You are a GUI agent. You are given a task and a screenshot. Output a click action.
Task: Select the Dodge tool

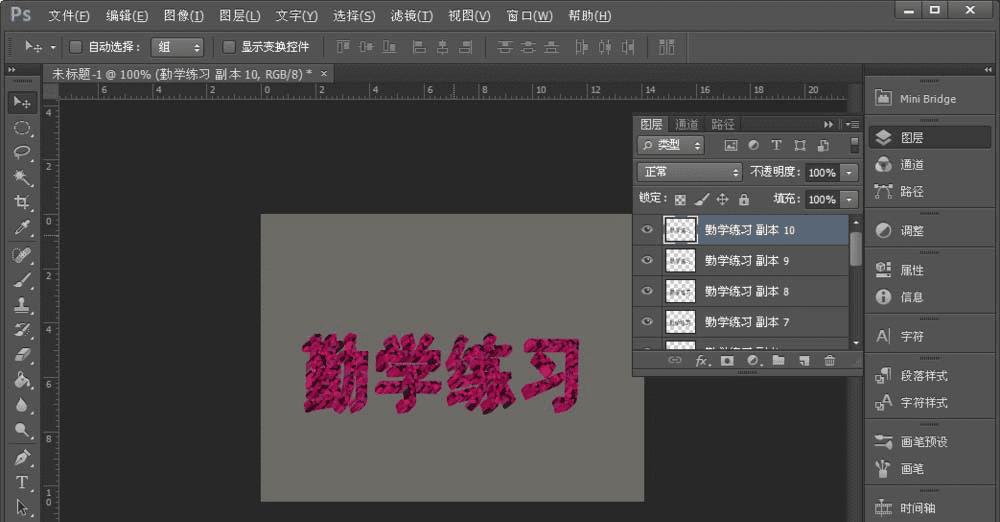click(22, 431)
